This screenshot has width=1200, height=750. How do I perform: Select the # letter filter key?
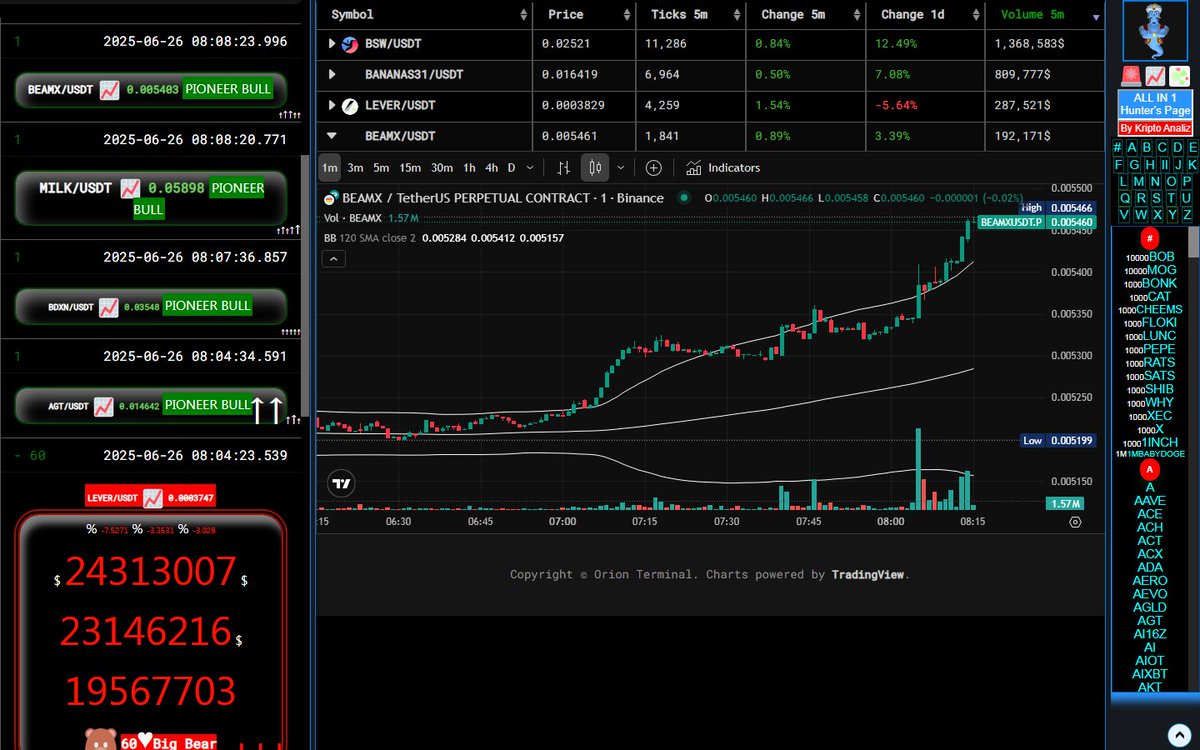[x=1118, y=148]
